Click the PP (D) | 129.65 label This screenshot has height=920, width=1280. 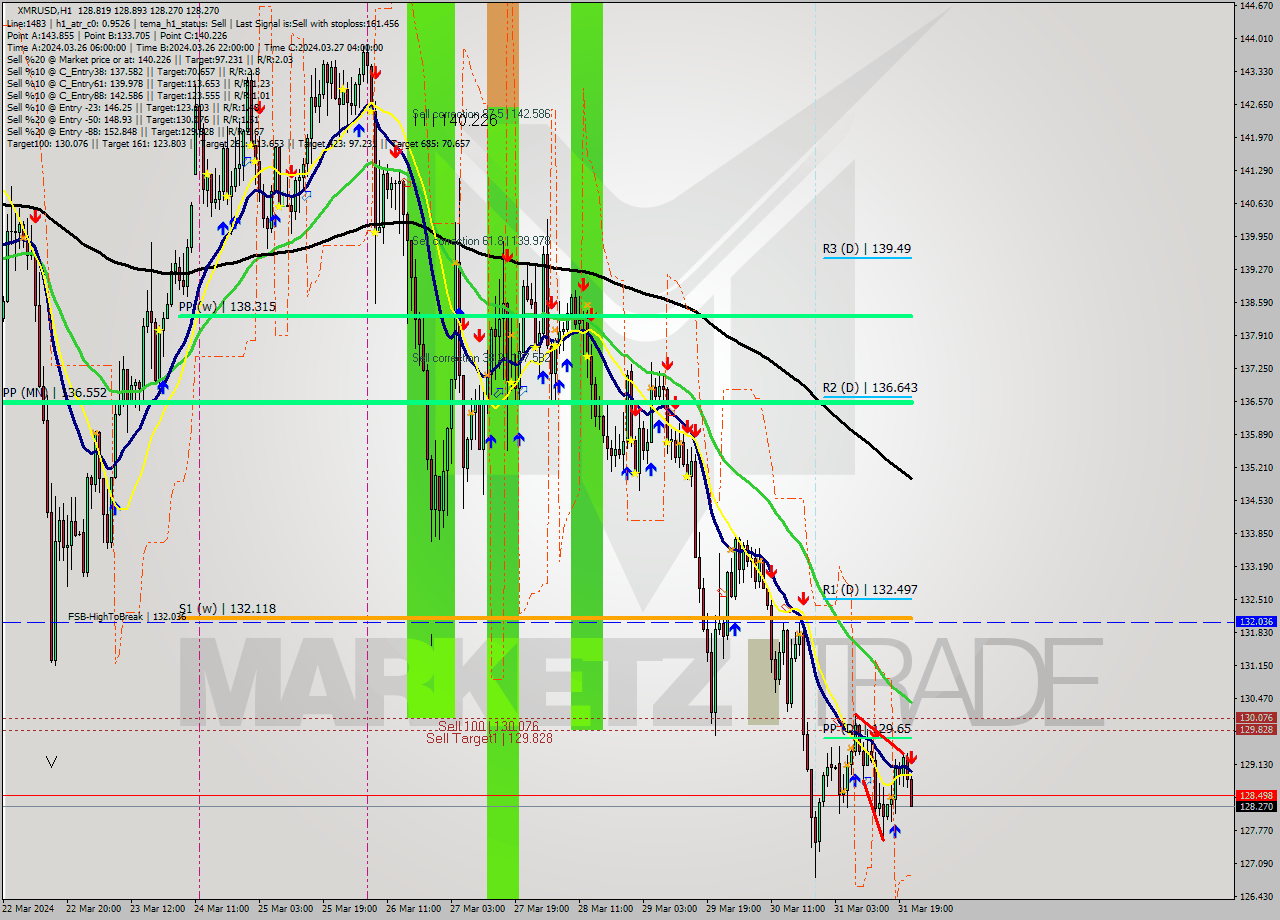pyautogui.click(x=866, y=729)
